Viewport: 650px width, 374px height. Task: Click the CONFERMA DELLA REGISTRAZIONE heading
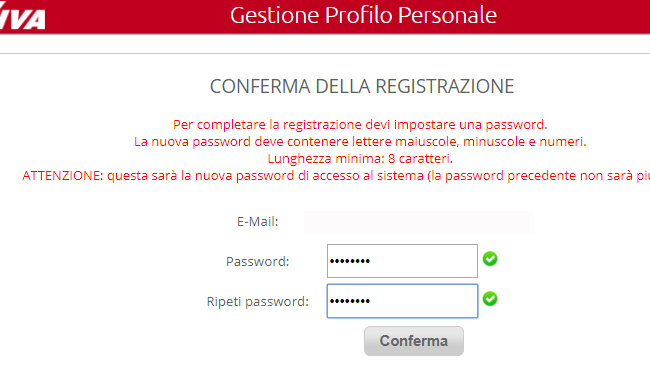[362, 87]
